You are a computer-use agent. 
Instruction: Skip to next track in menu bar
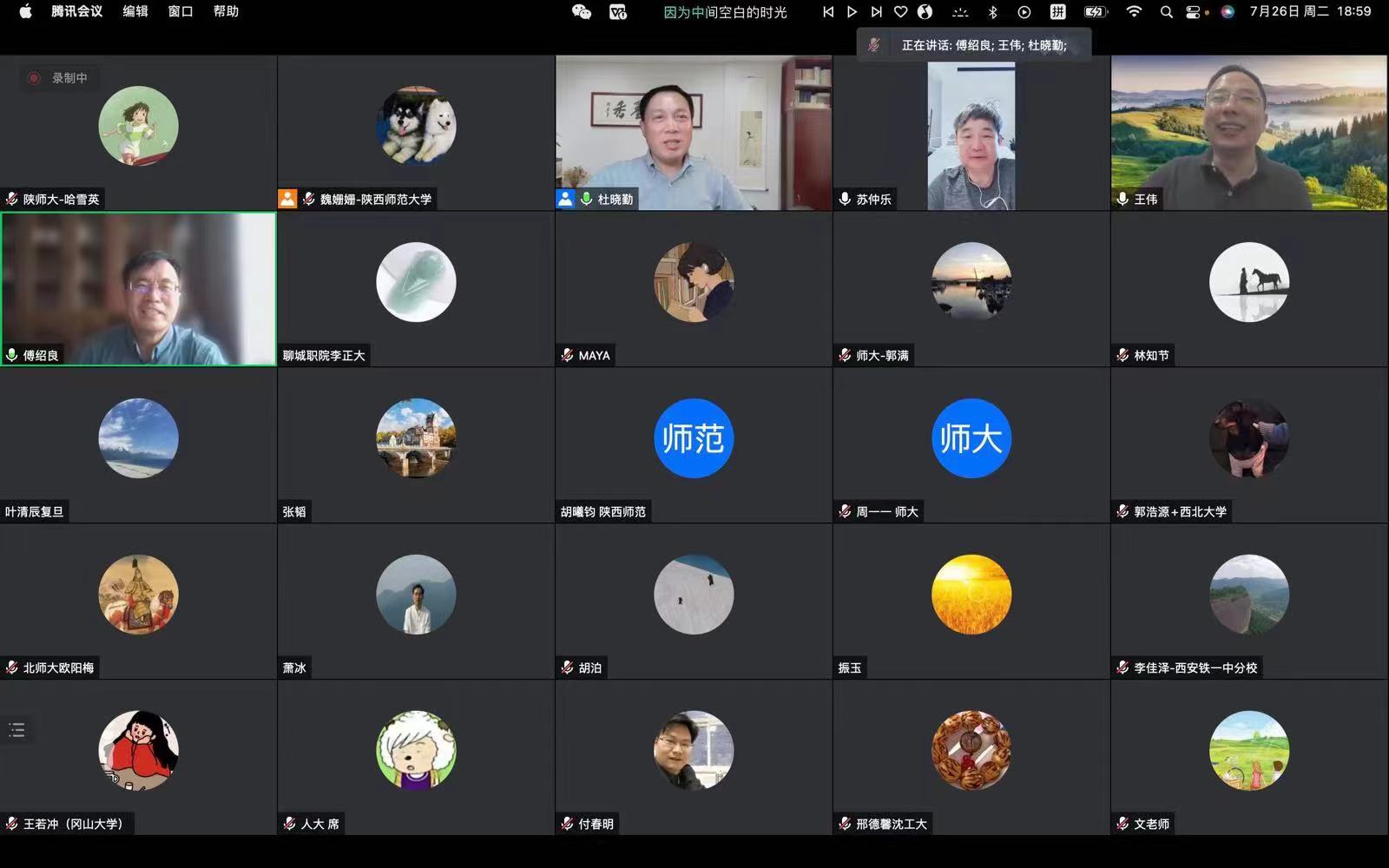coord(876,11)
